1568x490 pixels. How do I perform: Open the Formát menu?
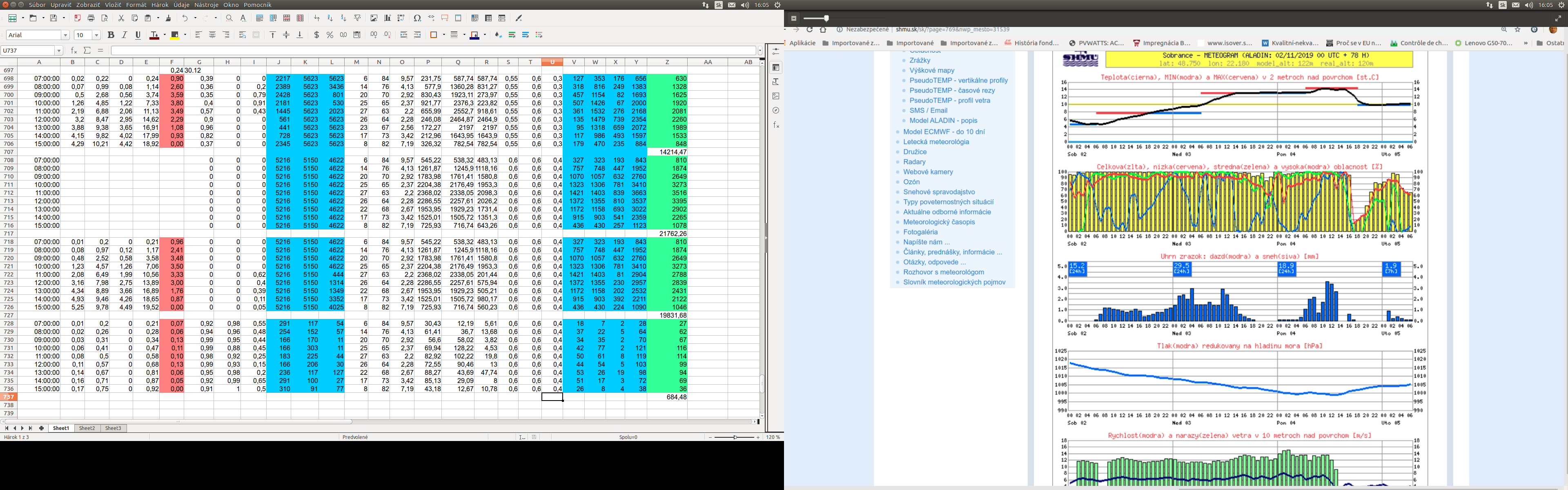pos(136,5)
